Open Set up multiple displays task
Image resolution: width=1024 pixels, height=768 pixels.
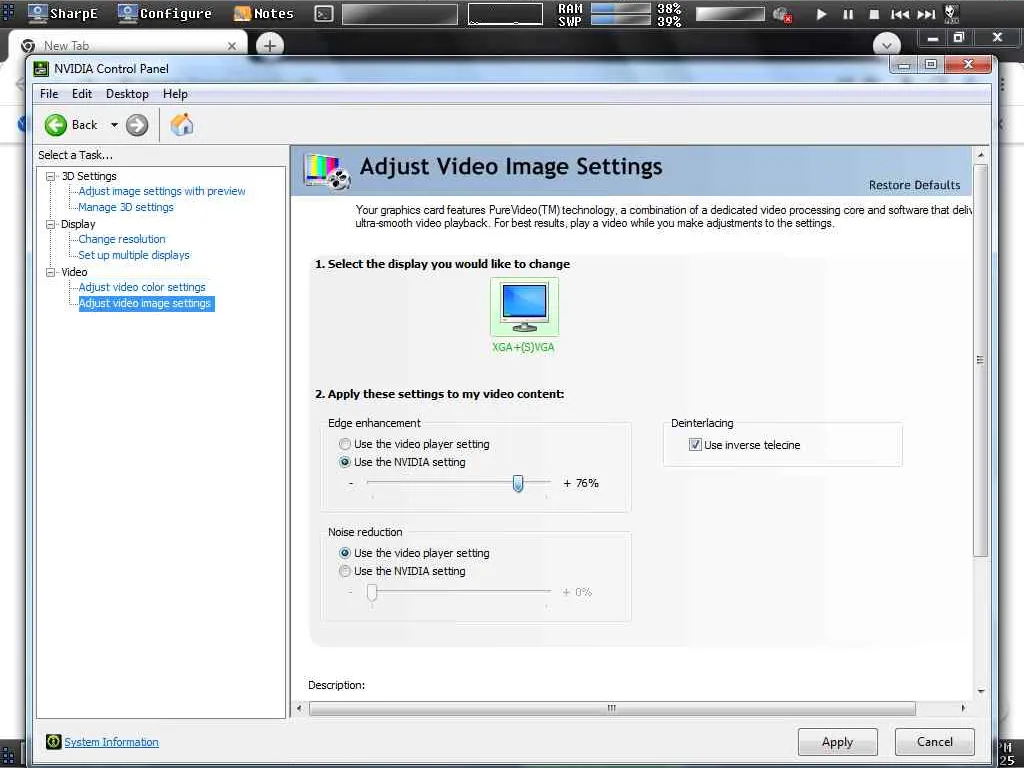[x=134, y=255]
